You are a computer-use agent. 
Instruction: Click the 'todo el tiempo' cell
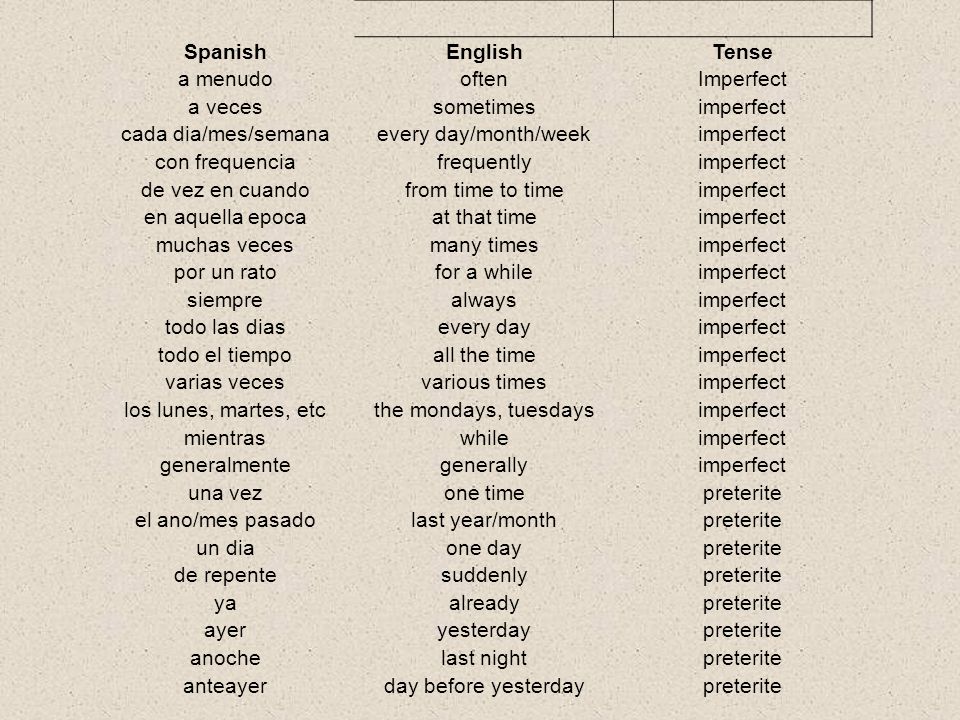coord(225,355)
